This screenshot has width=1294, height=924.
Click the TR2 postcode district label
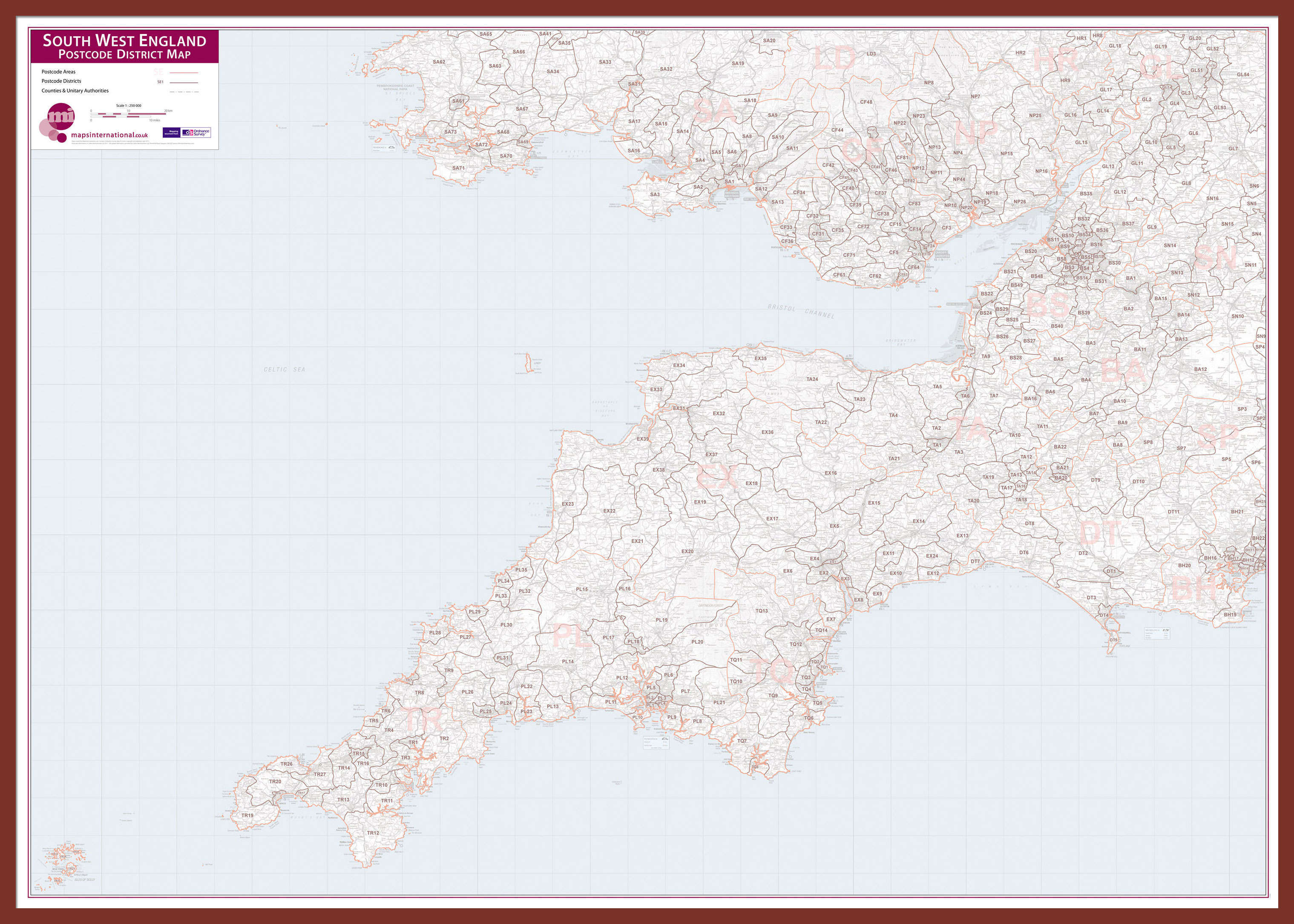click(444, 738)
